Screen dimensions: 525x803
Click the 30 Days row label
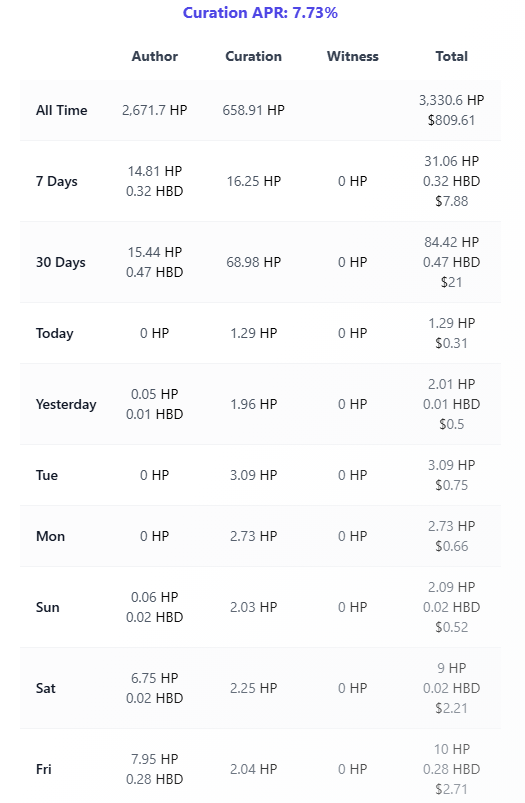[60, 262]
